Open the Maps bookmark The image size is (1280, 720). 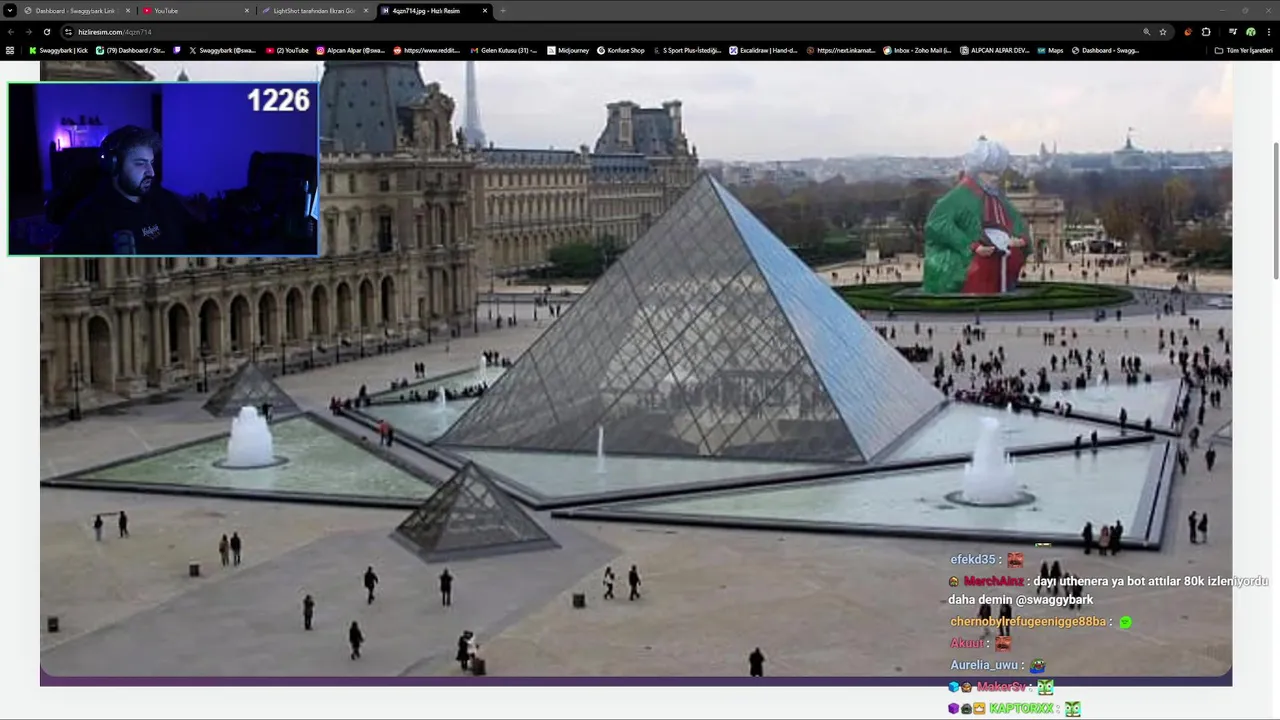tap(1050, 50)
